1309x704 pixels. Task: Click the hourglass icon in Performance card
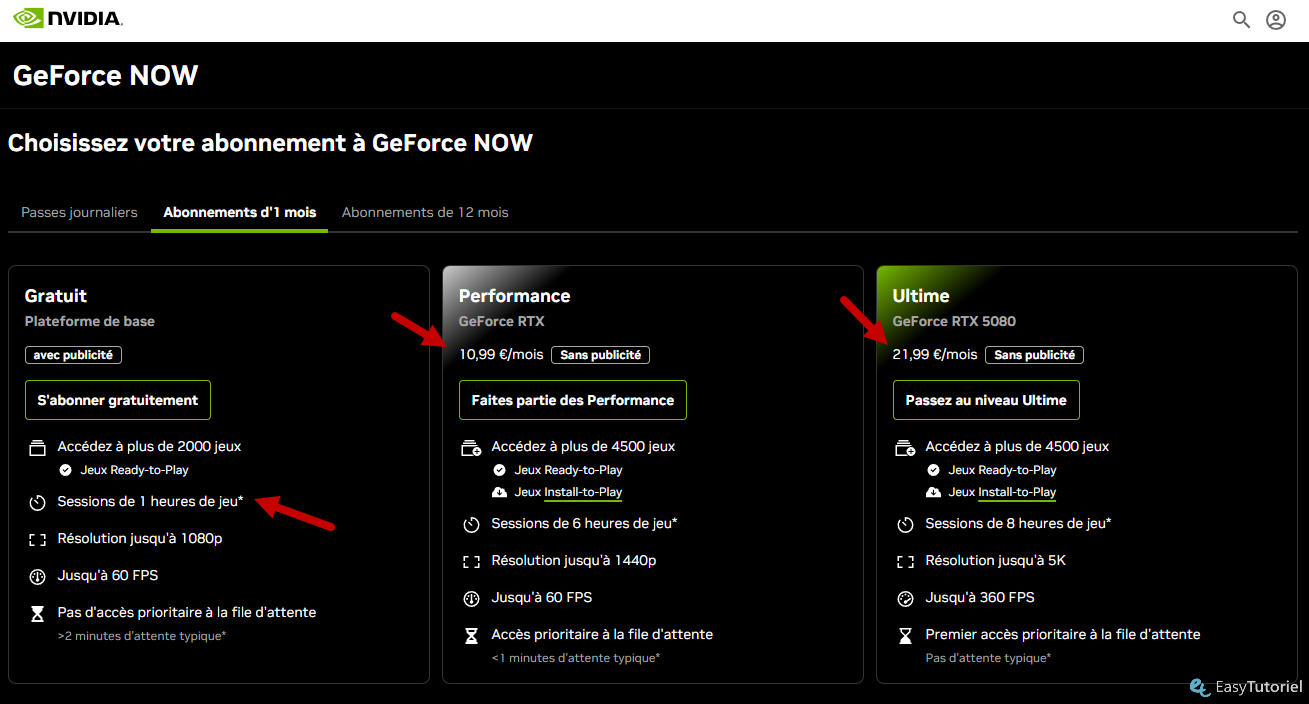click(x=471, y=635)
